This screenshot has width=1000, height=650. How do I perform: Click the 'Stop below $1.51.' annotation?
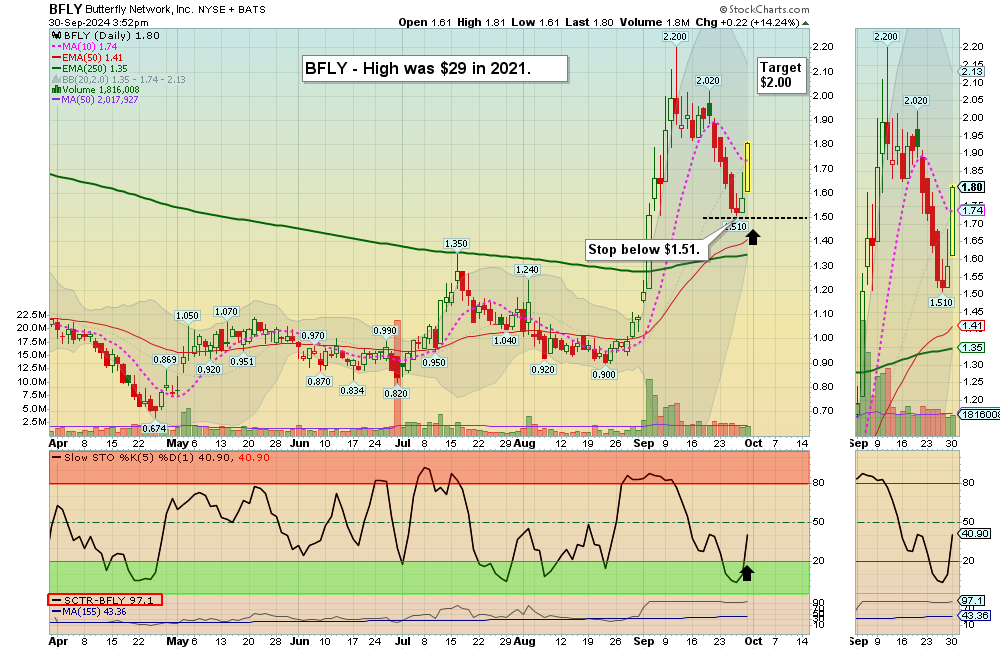[647, 249]
